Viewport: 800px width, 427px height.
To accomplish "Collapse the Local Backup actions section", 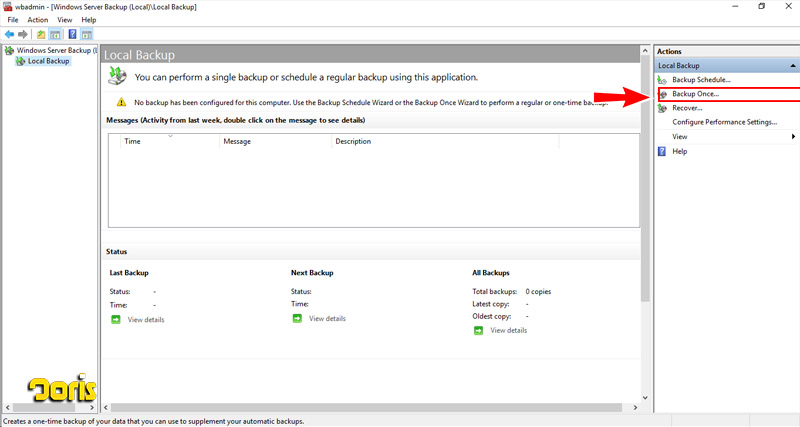I will (x=793, y=65).
